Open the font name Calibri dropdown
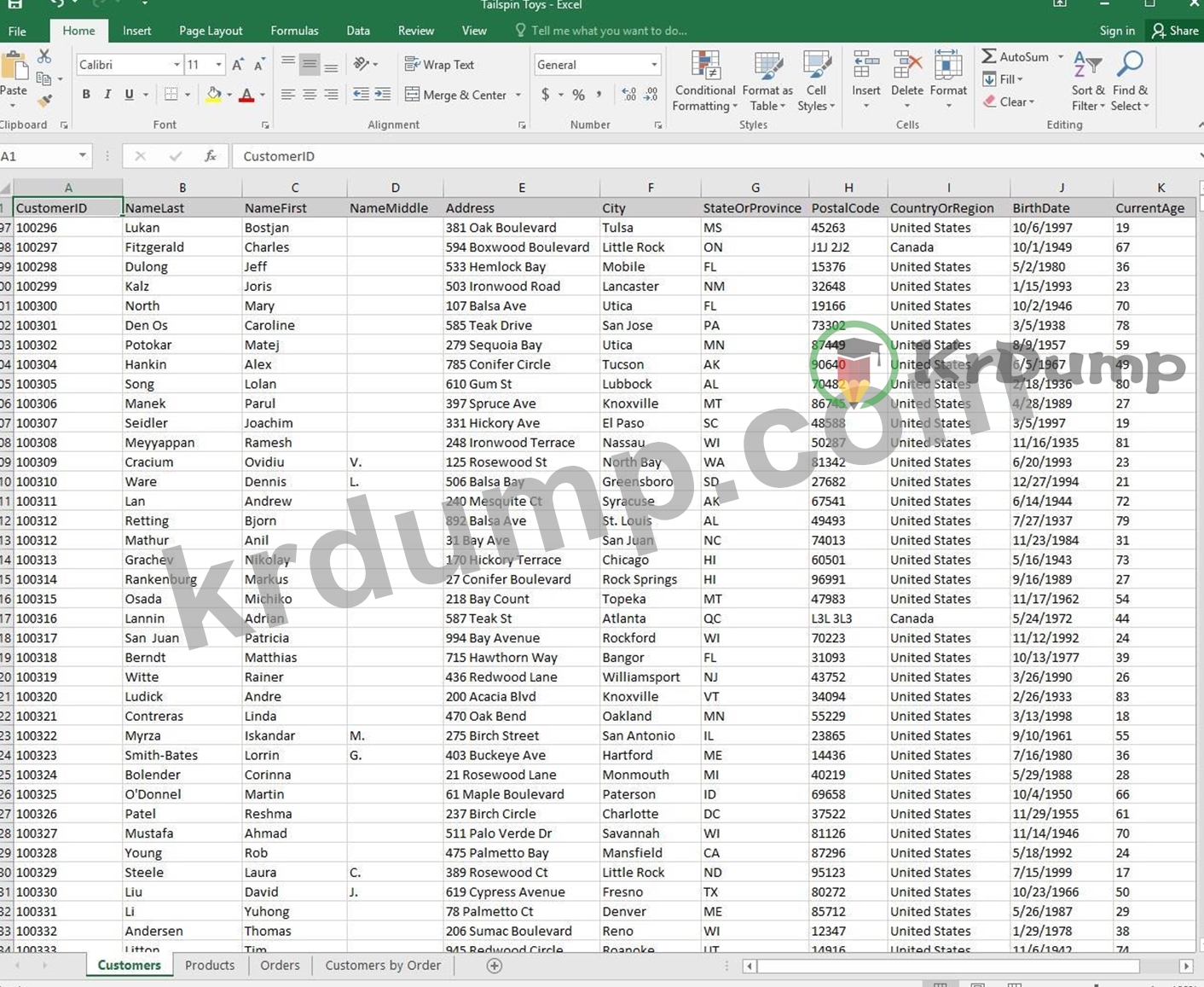 177,65
